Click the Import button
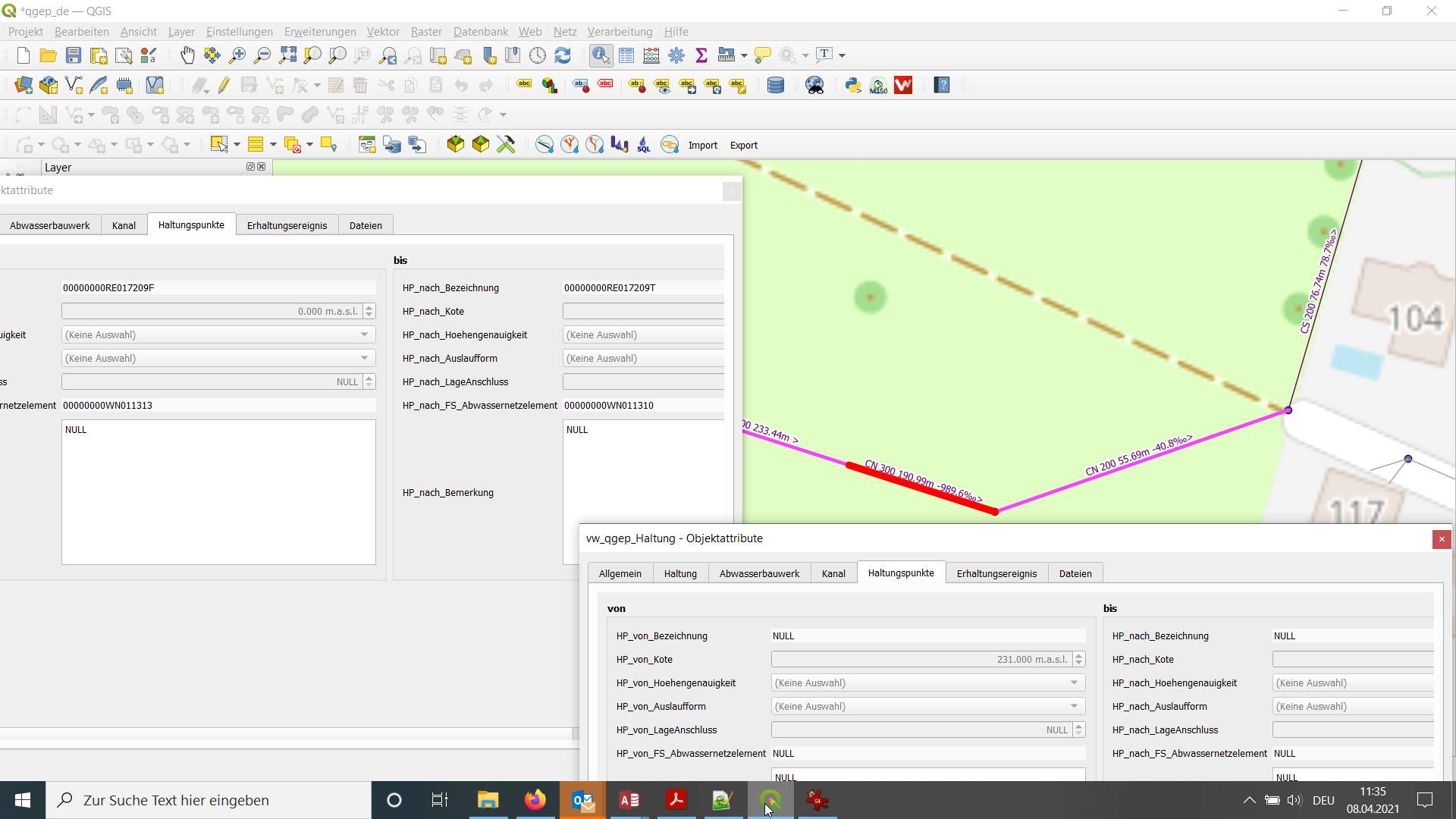Image resolution: width=1456 pixels, height=819 pixels. coord(702,146)
